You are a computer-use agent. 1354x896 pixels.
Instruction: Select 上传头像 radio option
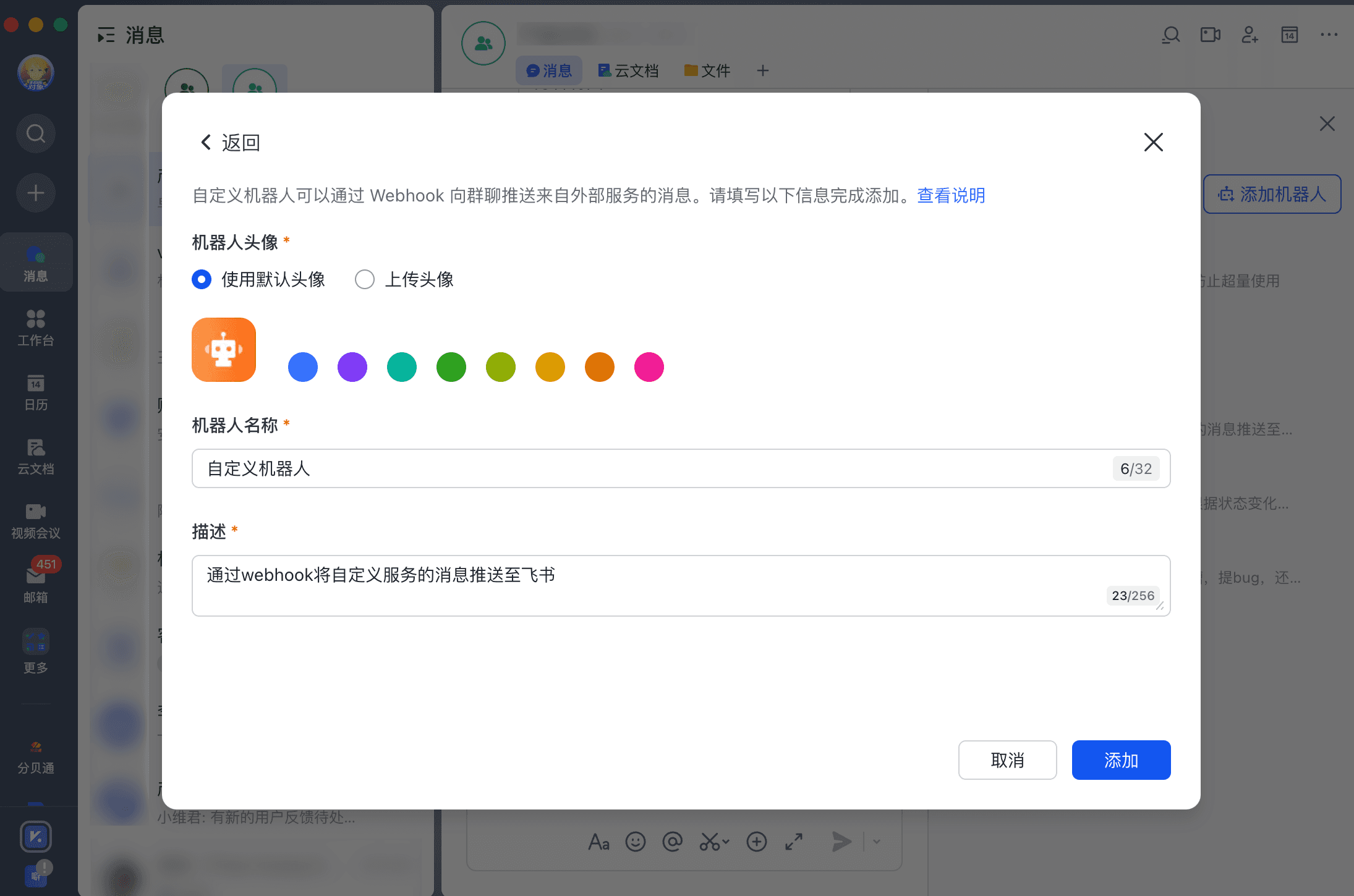[x=365, y=279]
